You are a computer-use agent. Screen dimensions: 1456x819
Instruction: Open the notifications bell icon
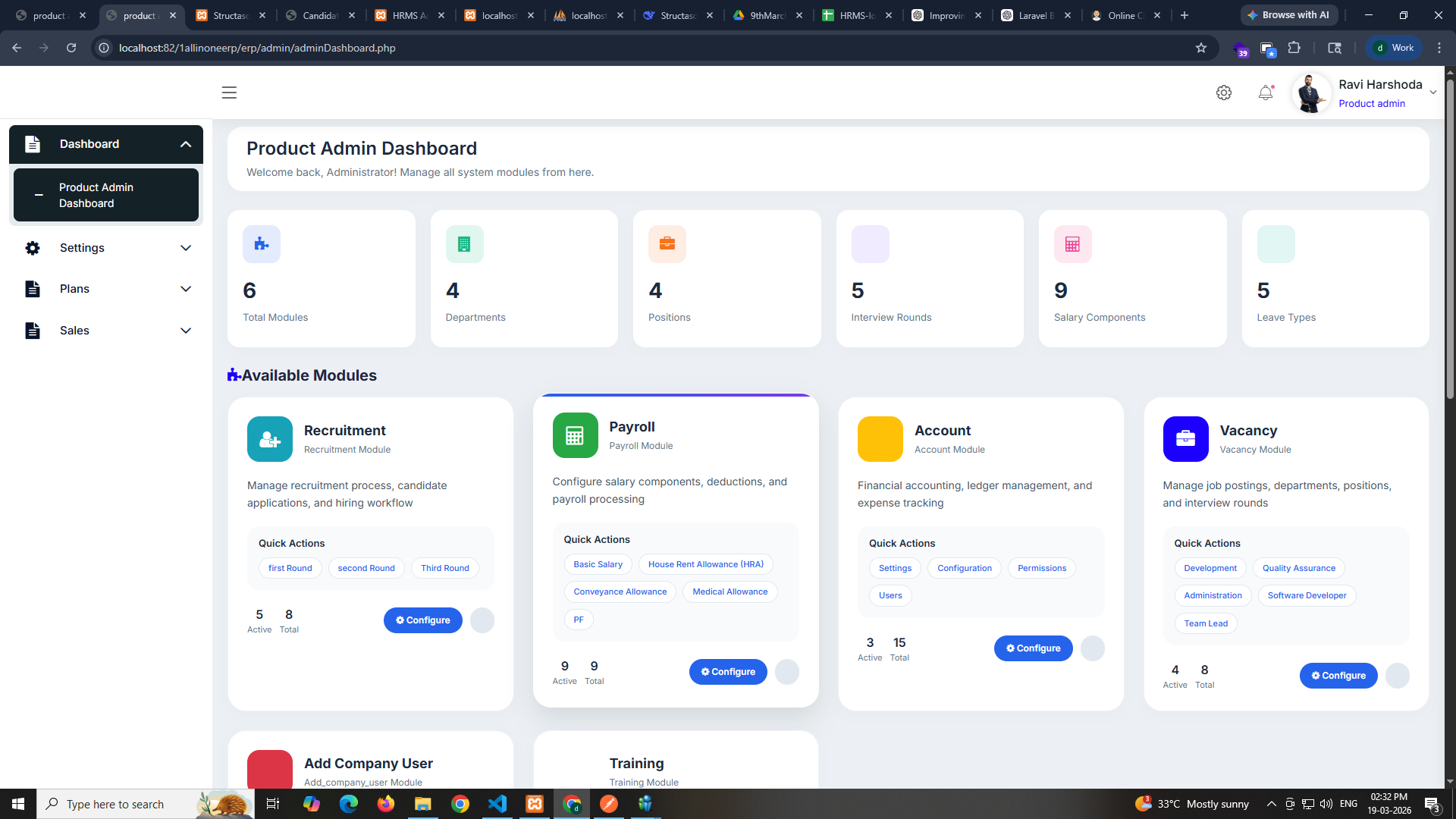point(1266,93)
